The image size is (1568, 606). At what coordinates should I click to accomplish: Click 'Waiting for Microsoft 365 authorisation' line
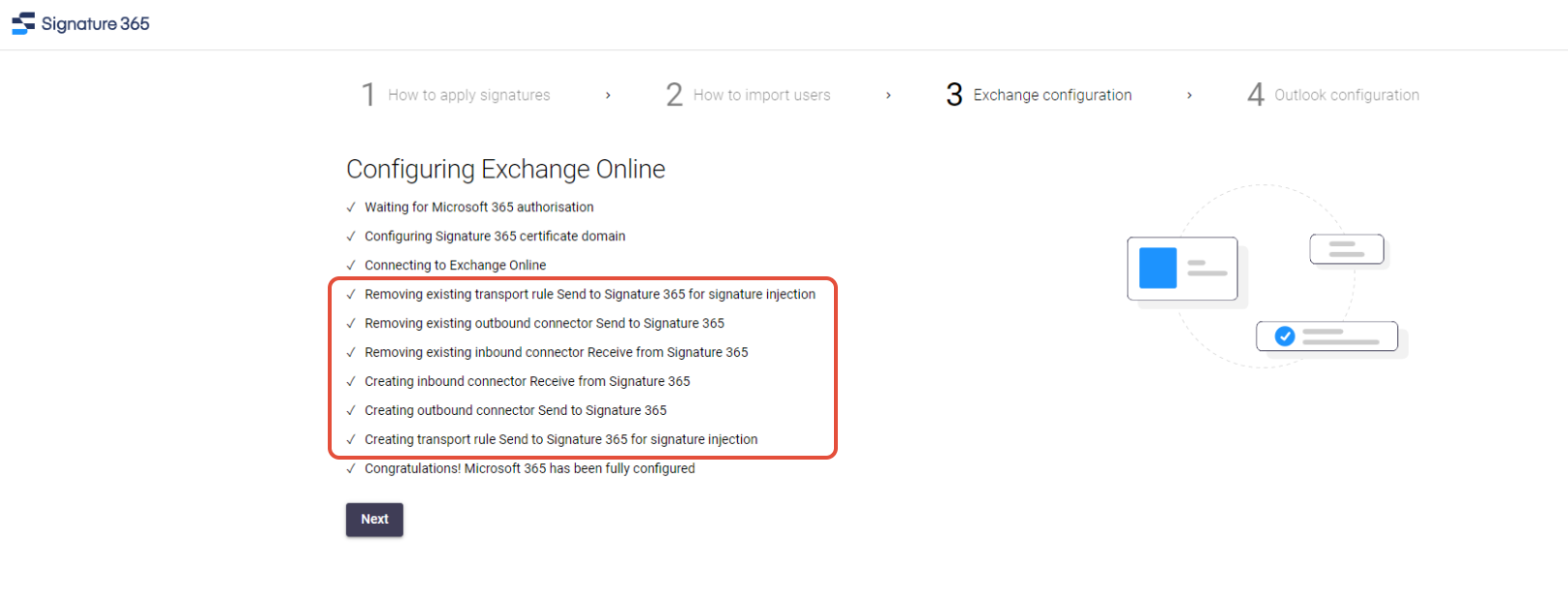[479, 207]
